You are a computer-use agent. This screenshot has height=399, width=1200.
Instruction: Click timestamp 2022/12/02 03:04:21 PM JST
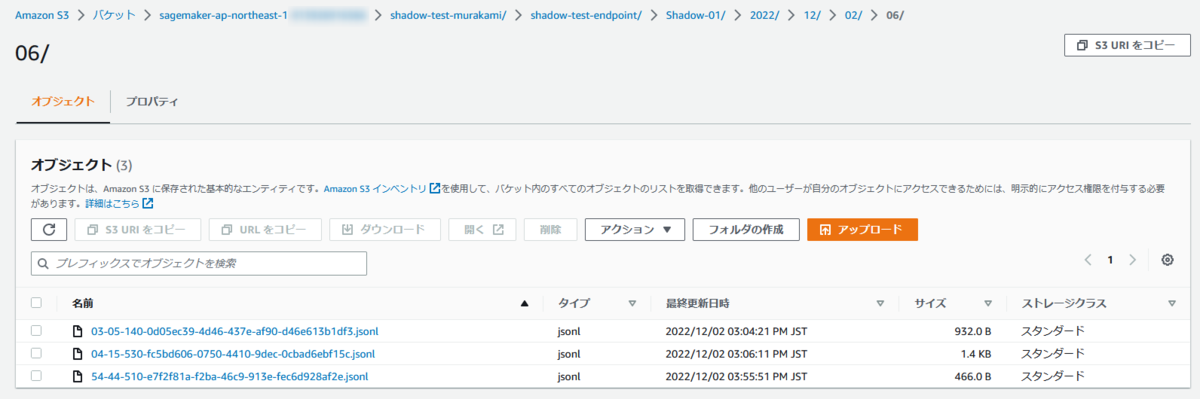click(x=735, y=331)
